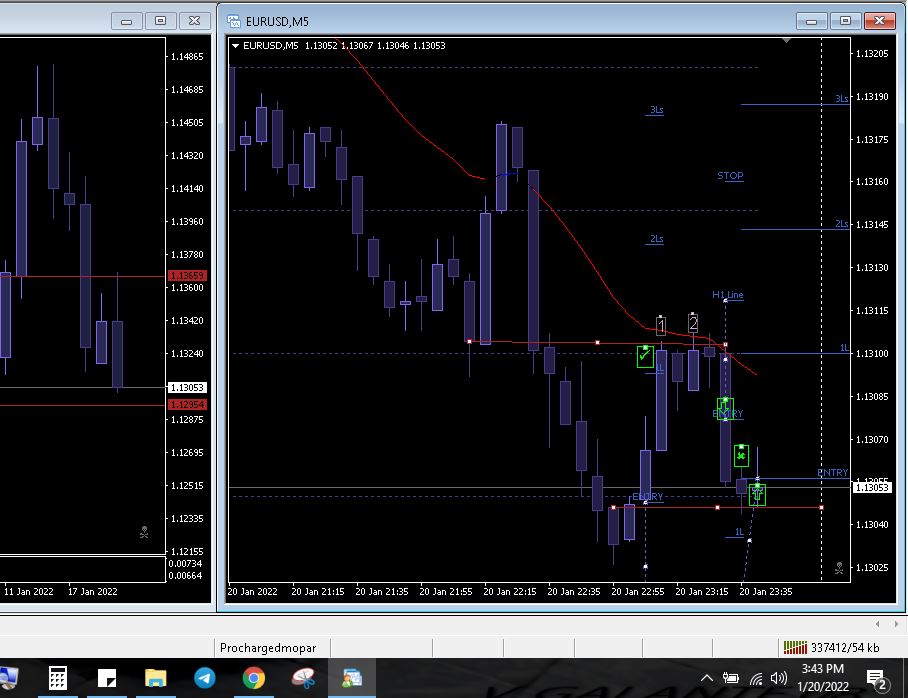Select the green X mark icon on chart
908x698 pixels.
coord(741,456)
